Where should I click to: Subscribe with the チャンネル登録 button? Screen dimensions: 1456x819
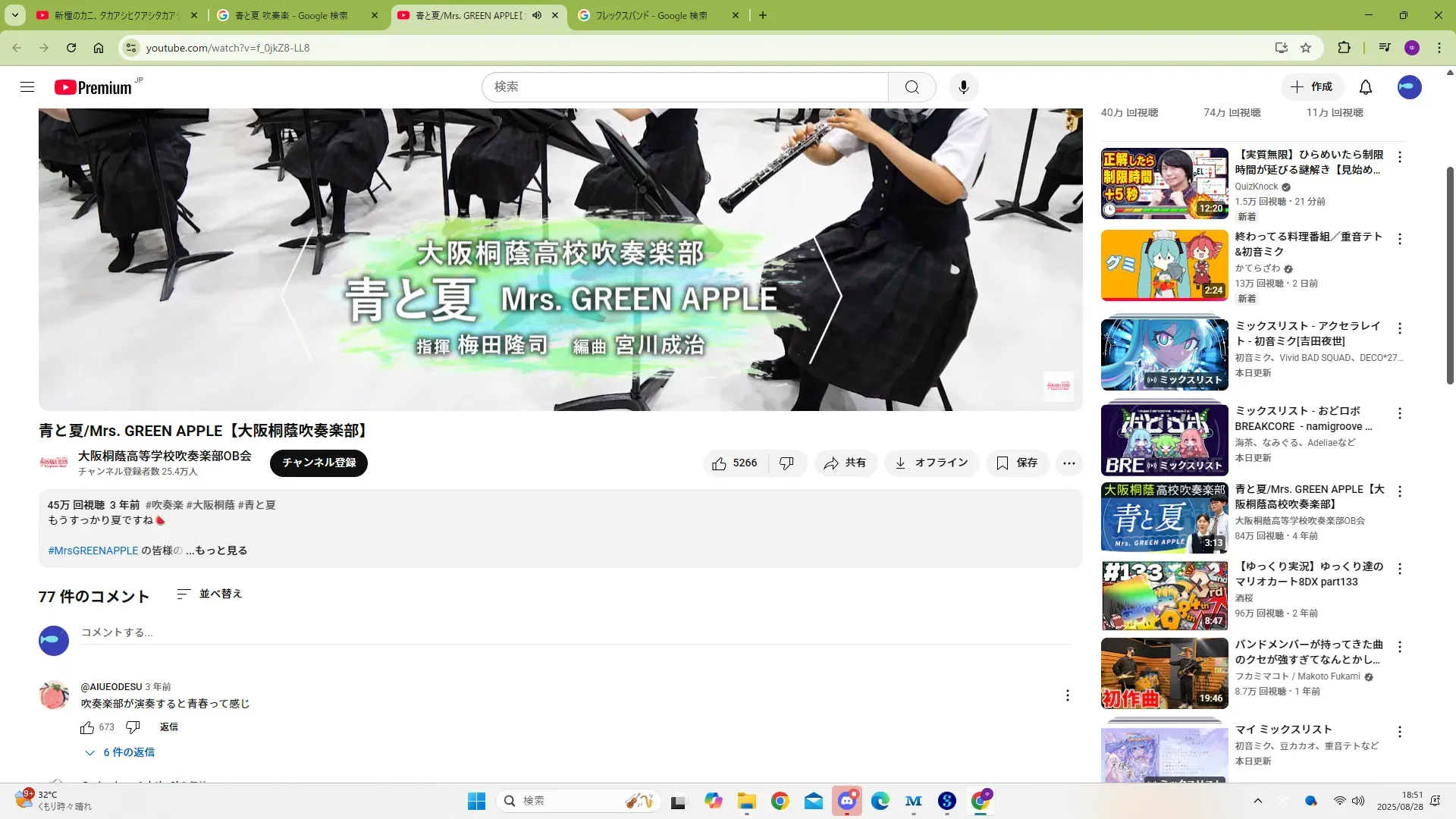tap(318, 463)
